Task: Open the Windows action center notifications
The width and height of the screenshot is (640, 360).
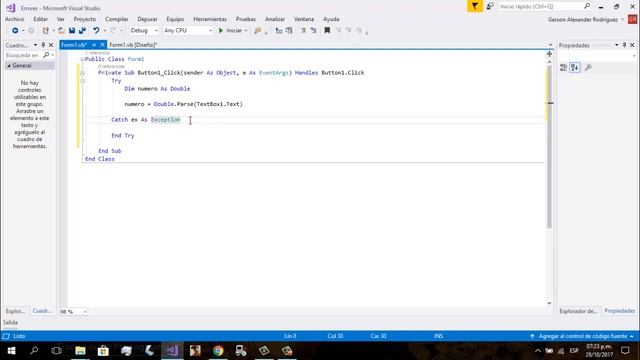Action: [x=625, y=351]
